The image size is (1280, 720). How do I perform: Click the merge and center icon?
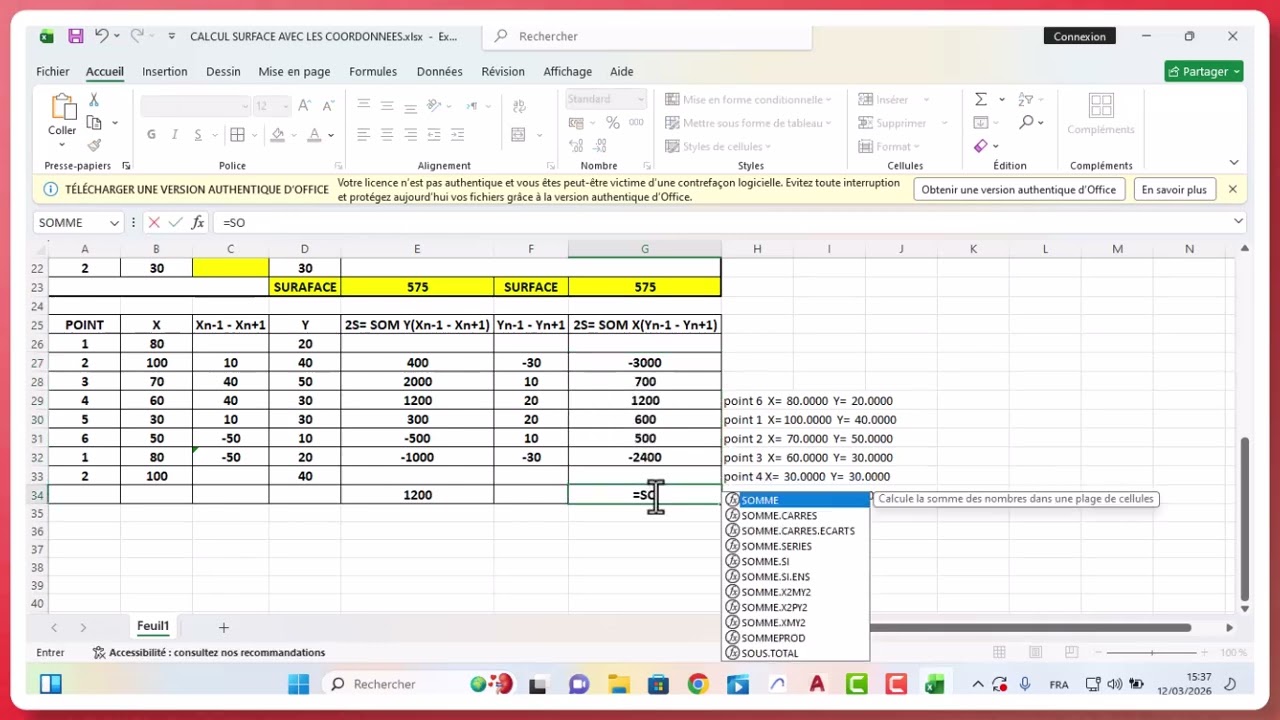coord(518,135)
